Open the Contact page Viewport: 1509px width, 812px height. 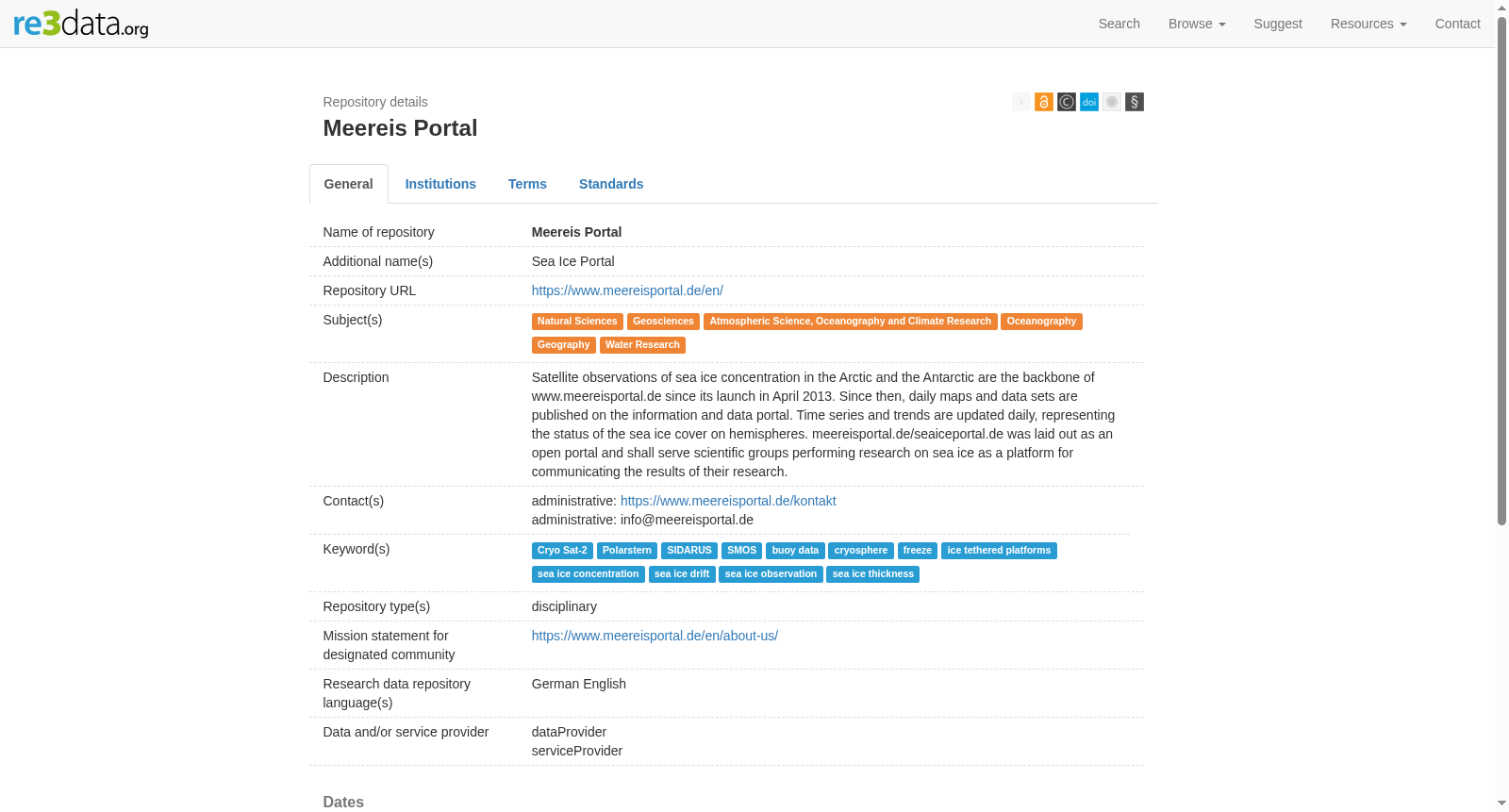(1457, 24)
